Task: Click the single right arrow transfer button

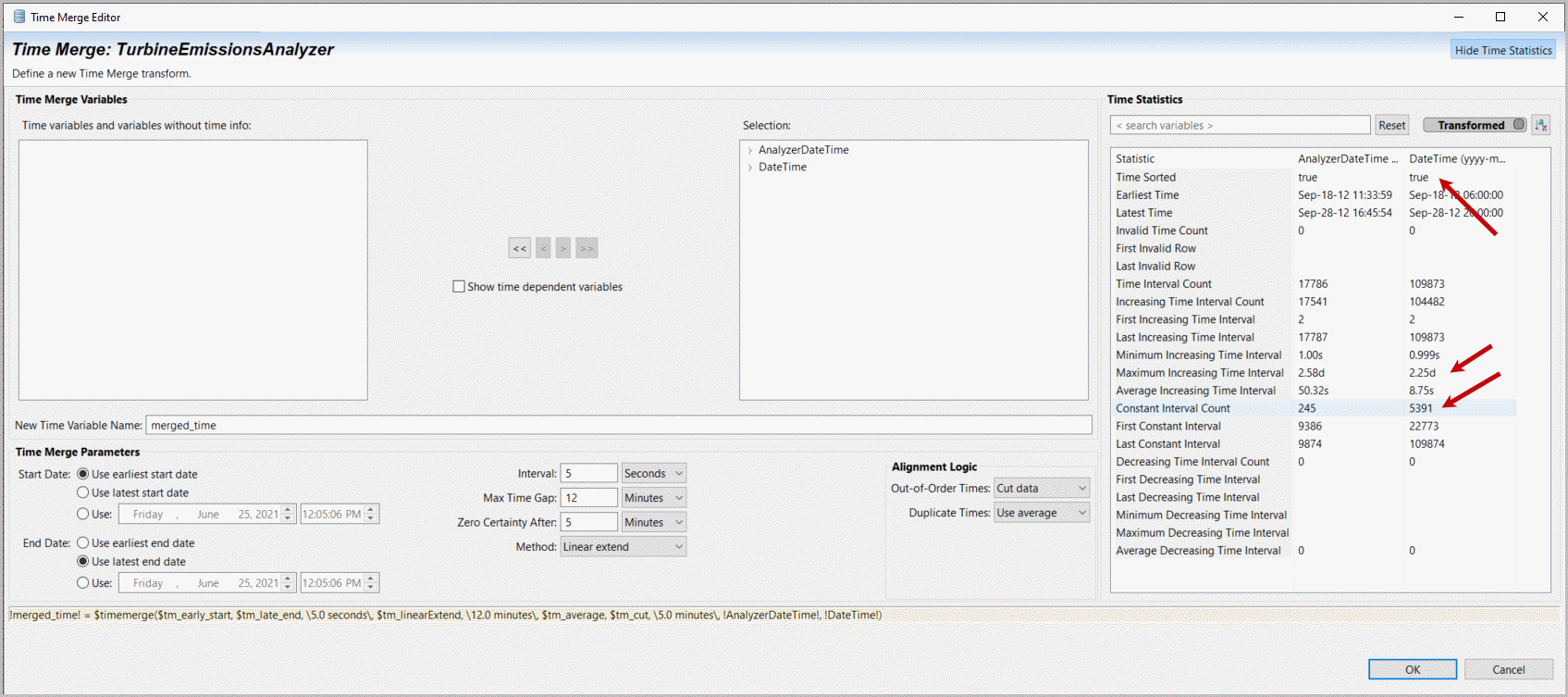Action: 563,248
